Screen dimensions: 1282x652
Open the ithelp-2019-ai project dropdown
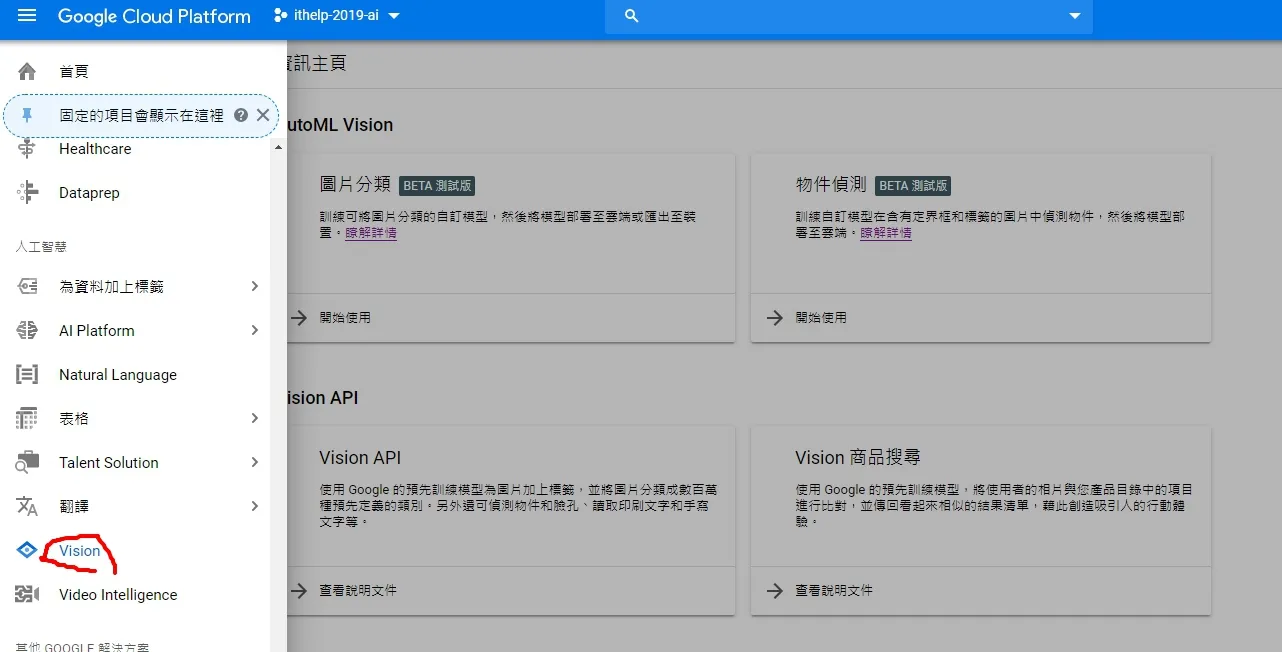336,16
